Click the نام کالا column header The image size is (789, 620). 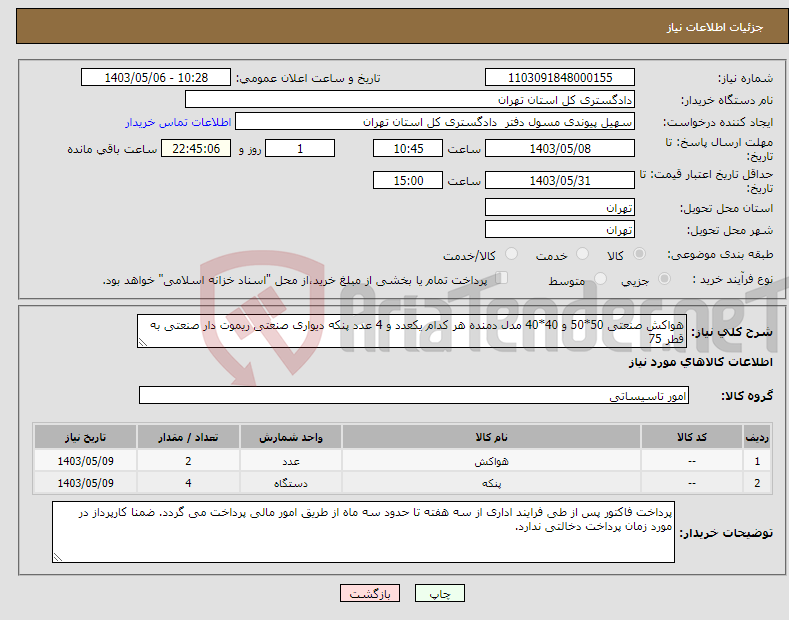[x=491, y=437]
